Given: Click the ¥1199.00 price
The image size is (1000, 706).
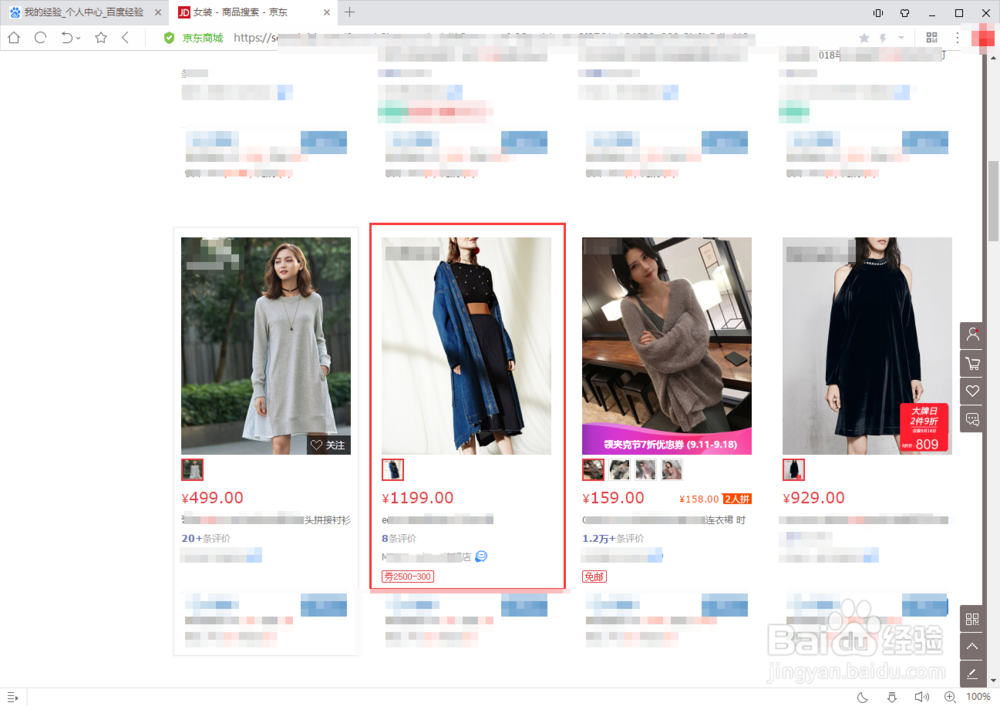Looking at the screenshot, I should point(418,497).
